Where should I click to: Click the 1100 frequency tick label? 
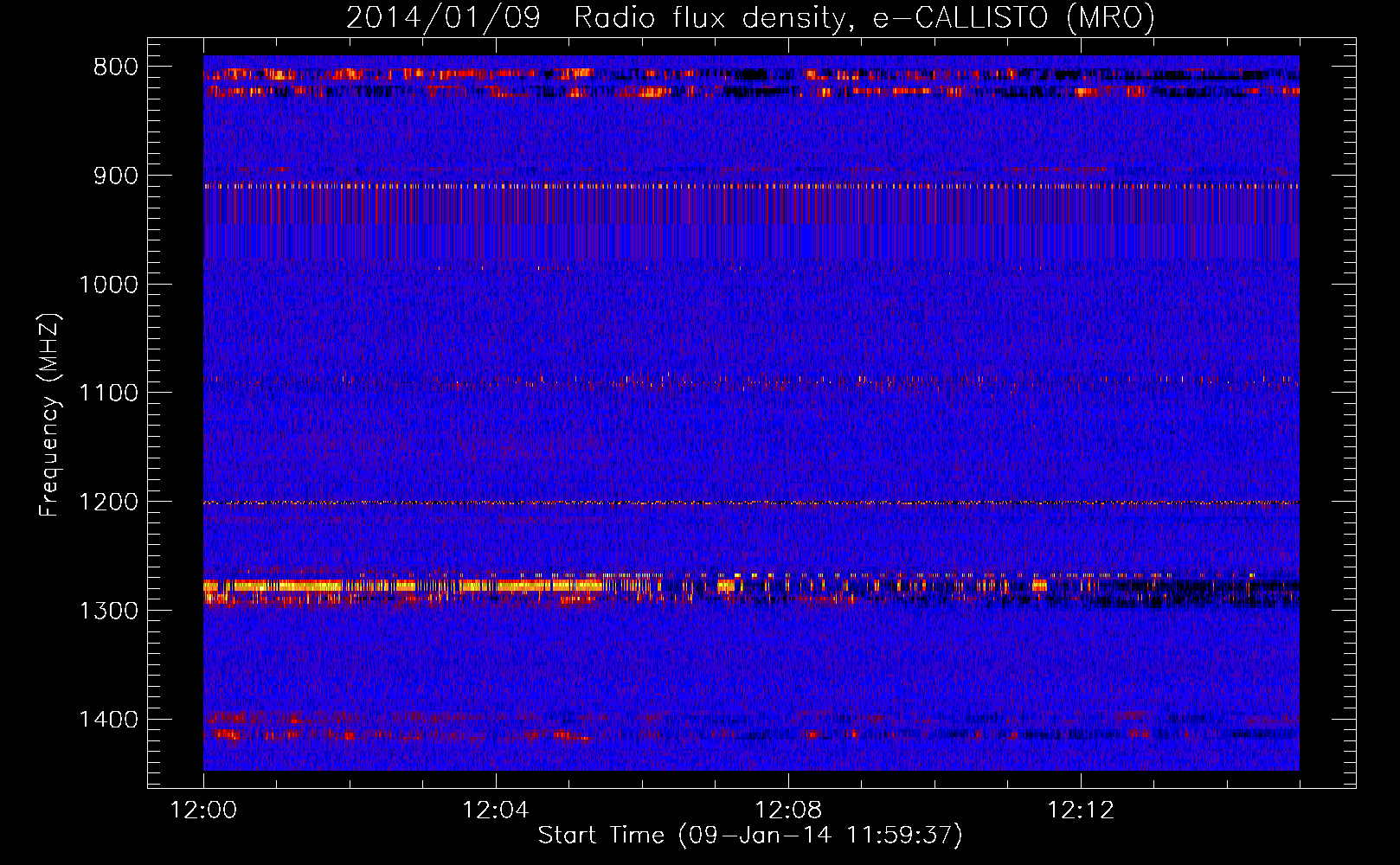click(108, 393)
